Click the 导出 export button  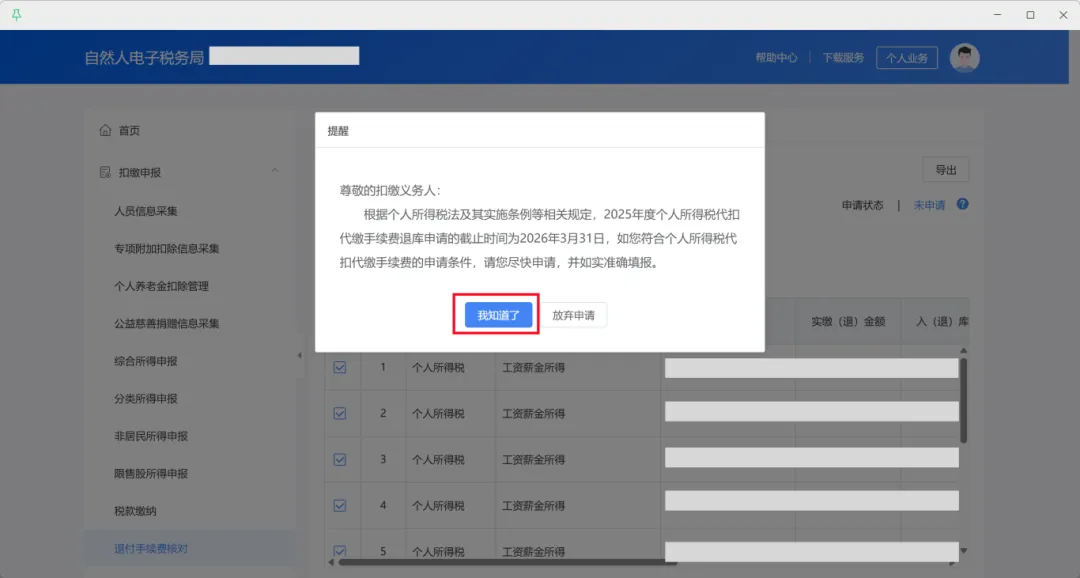pos(945,170)
